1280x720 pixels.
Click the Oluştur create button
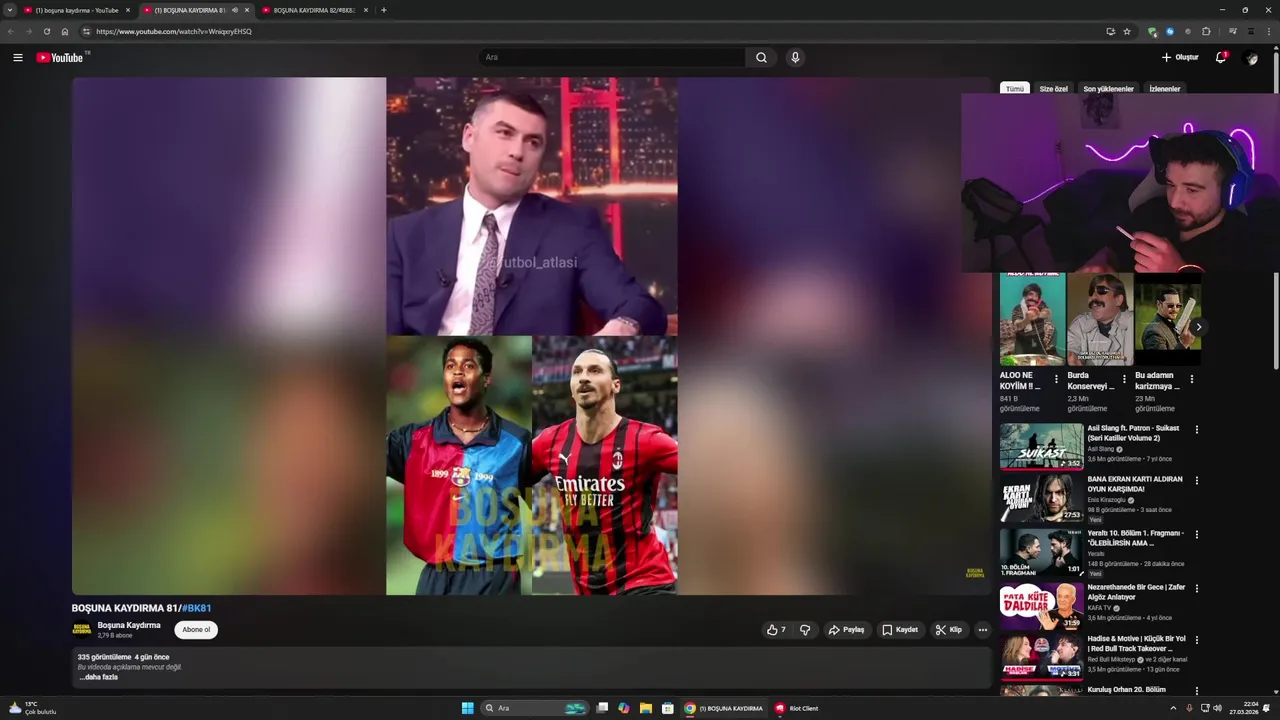pos(1180,57)
